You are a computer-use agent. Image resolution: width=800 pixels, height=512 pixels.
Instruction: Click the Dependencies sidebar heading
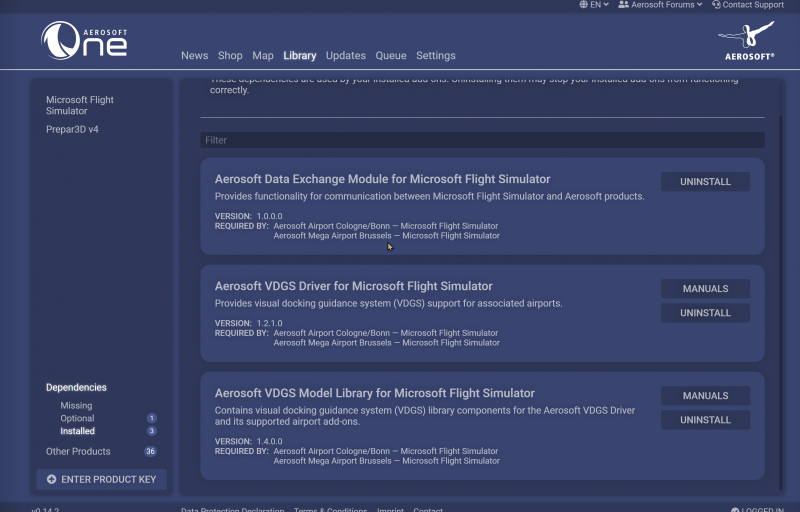click(76, 388)
